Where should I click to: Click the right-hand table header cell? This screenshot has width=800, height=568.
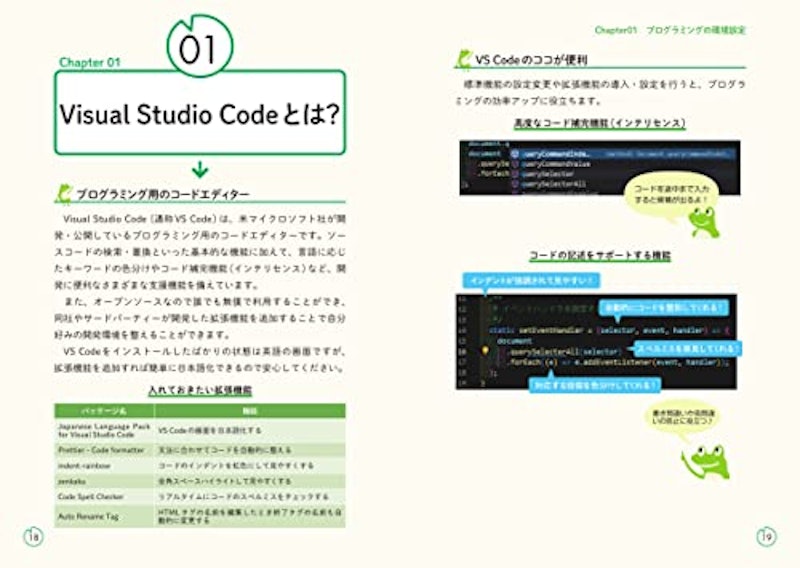[x=250, y=411]
